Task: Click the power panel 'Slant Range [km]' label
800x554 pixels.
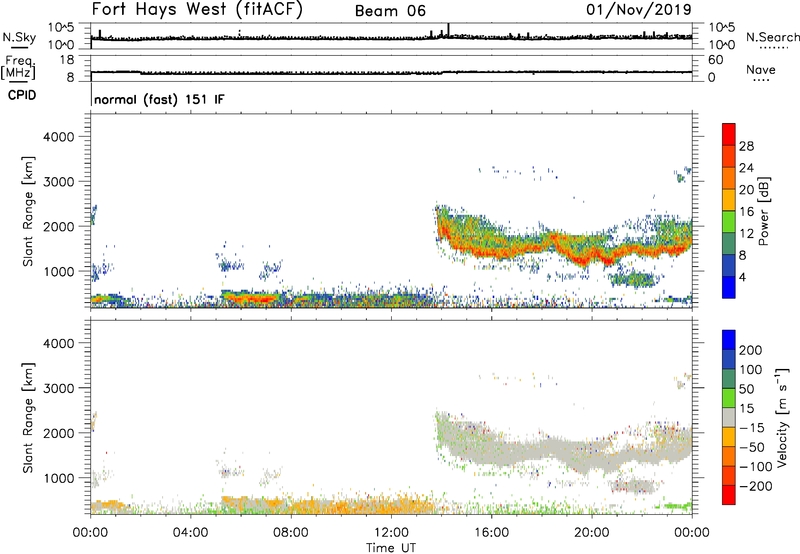Action: pyautogui.click(x=28, y=211)
